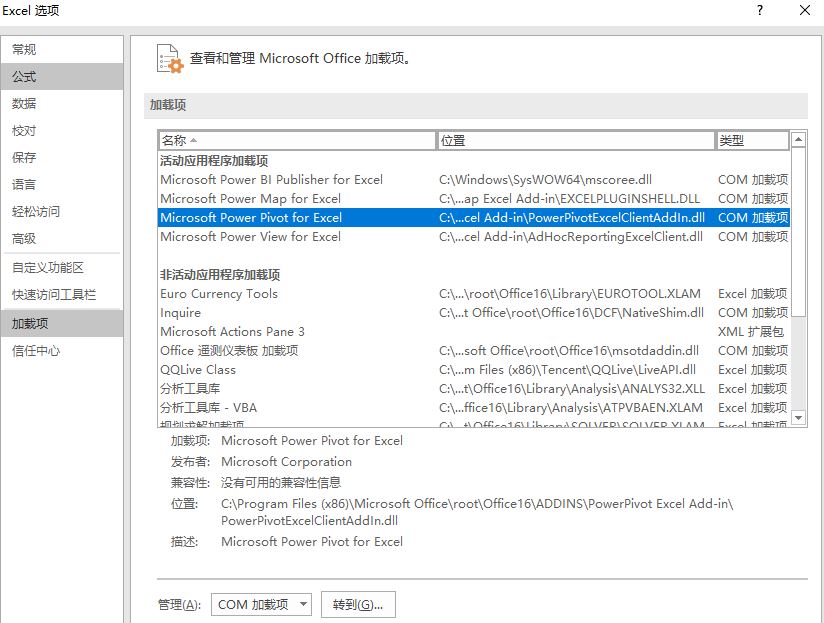Select 快速访问工具栏 in the sidebar
The width and height of the screenshot is (824, 623).
pyautogui.click(x=62, y=295)
